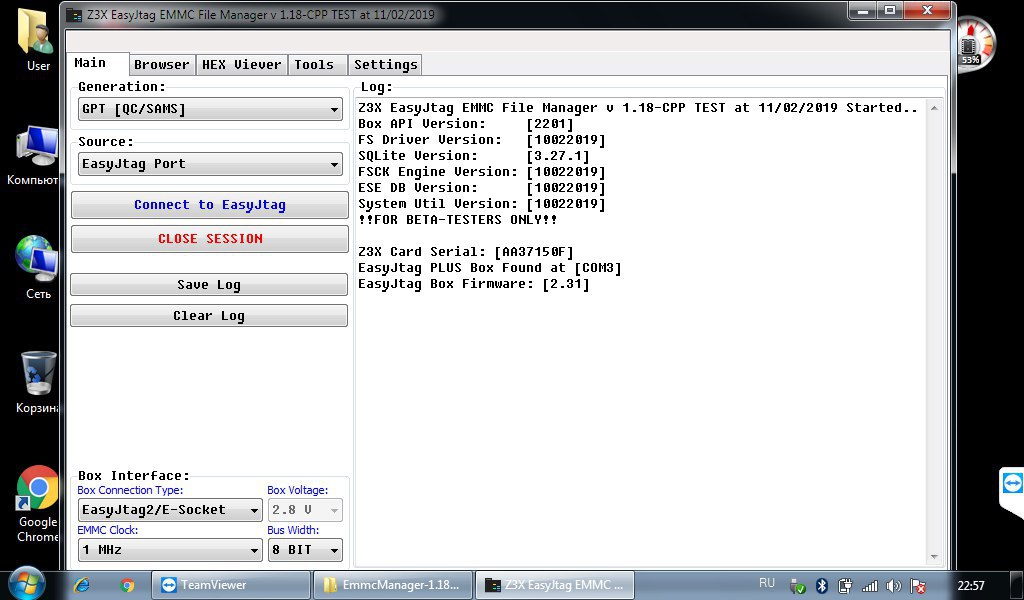Expand the EMMC Clock 1 MHz dropdown

tap(170, 550)
